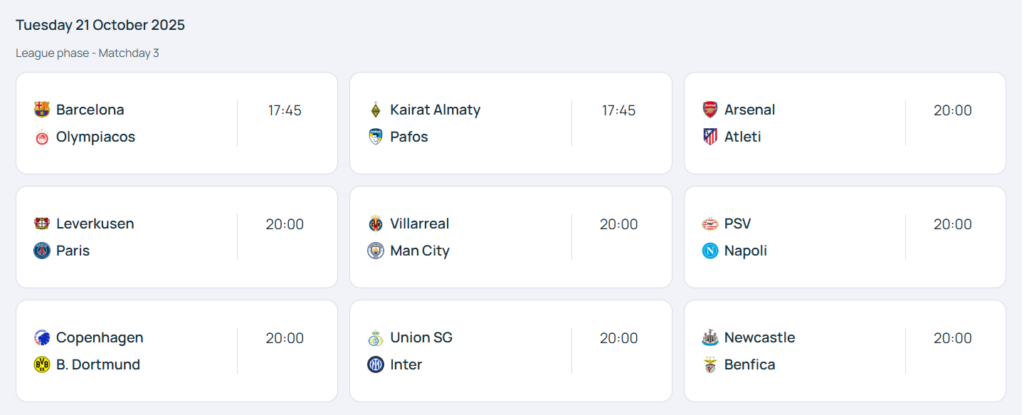Open the Copenhagen team name link

pyautogui.click(x=99, y=338)
